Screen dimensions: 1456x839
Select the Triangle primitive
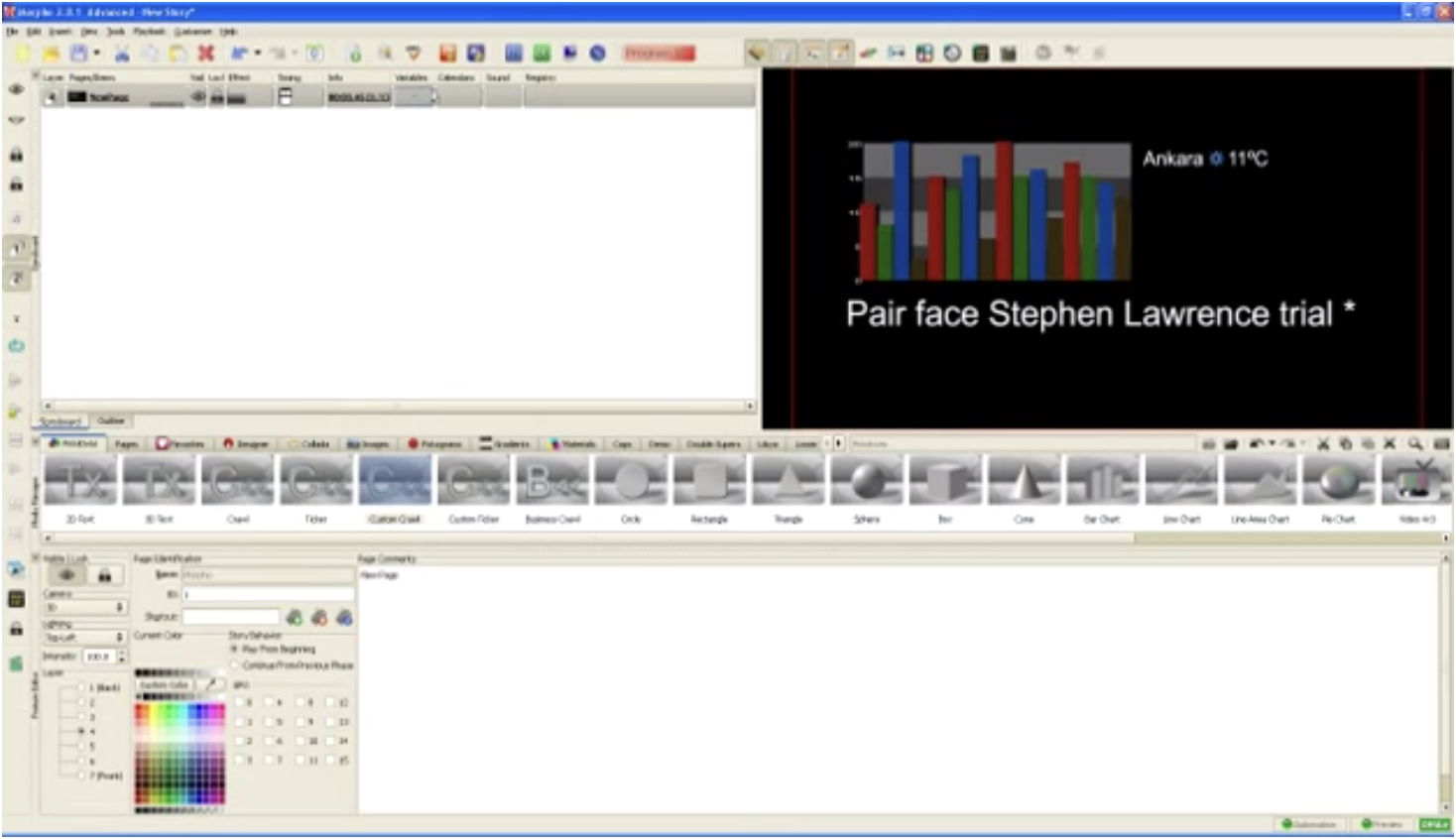pos(789,490)
